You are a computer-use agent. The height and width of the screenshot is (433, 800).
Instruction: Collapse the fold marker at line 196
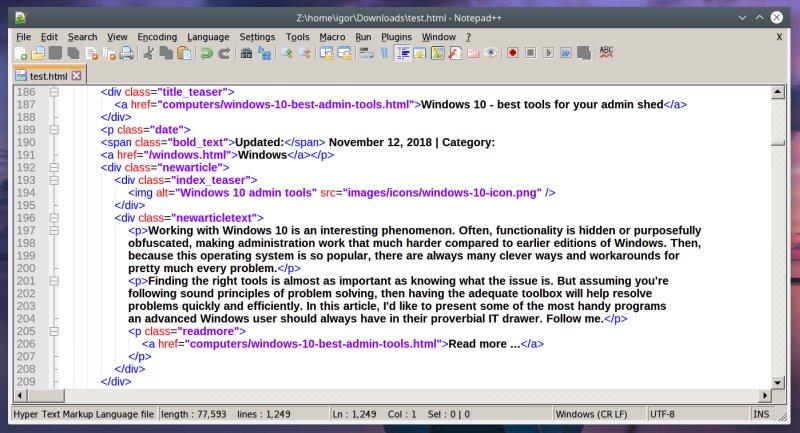tap(54, 218)
